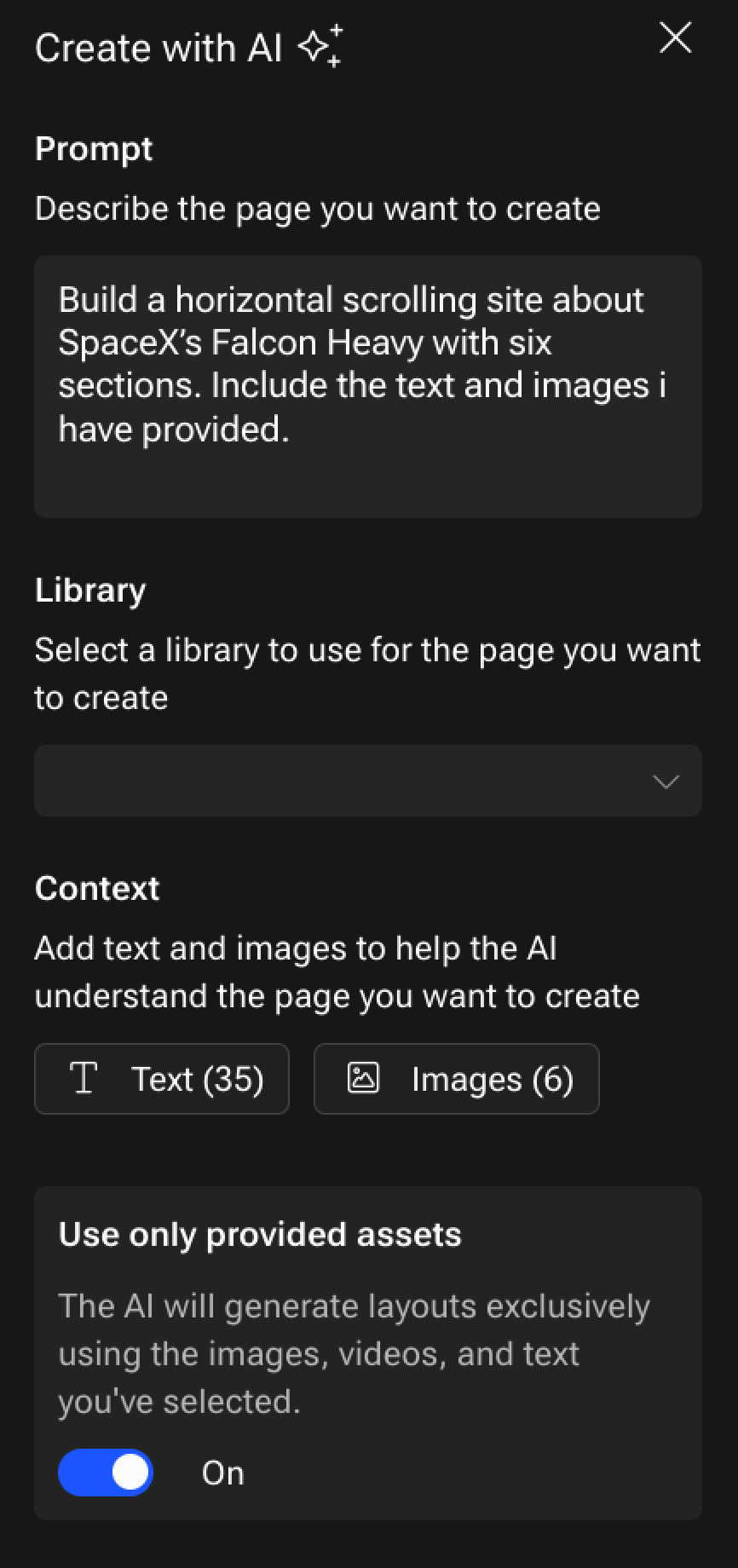Click the T icon on the Text button
This screenshot has height=1568, width=738.
point(84,1078)
